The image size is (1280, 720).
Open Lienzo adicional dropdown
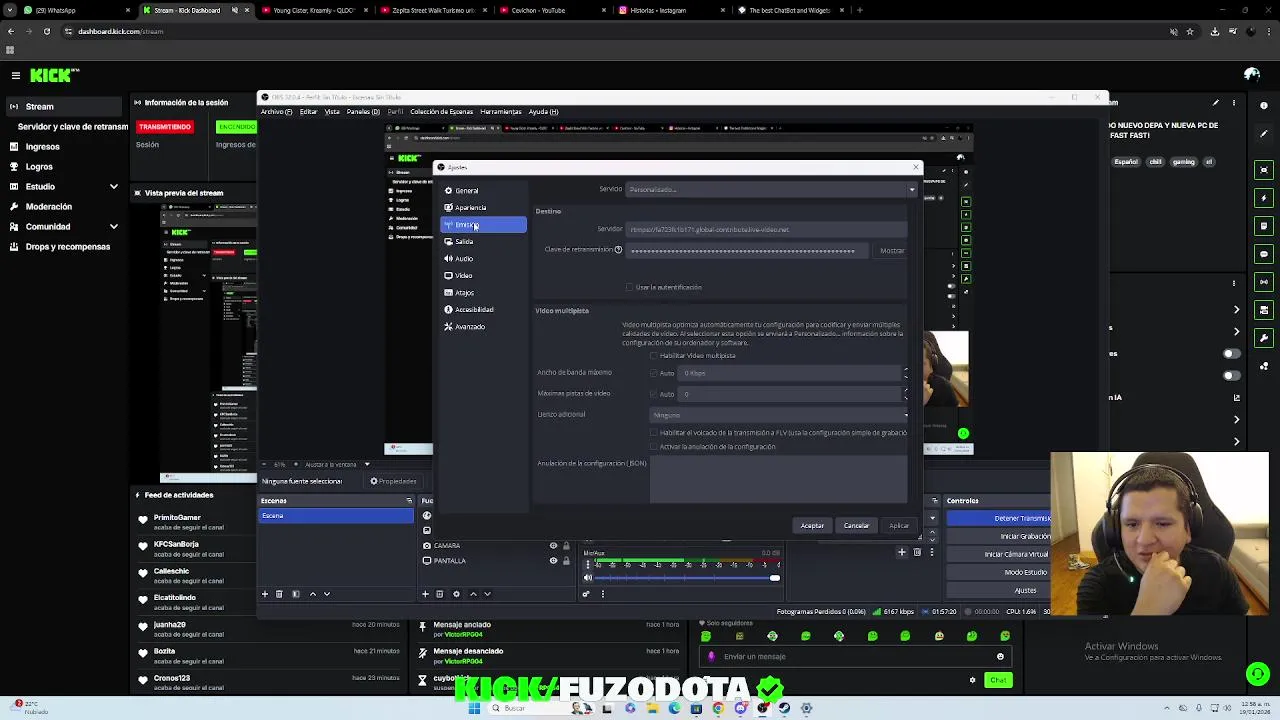pyautogui.click(x=780, y=415)
